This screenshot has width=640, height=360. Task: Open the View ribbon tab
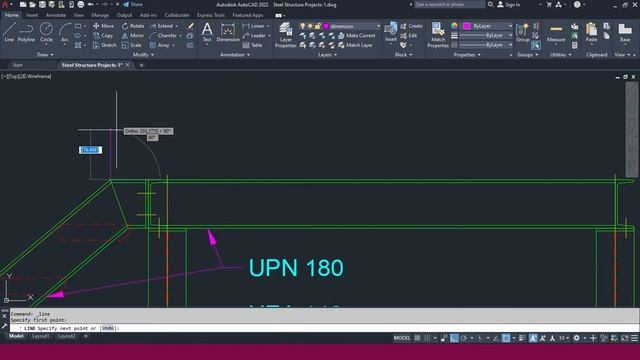(78, 15)
